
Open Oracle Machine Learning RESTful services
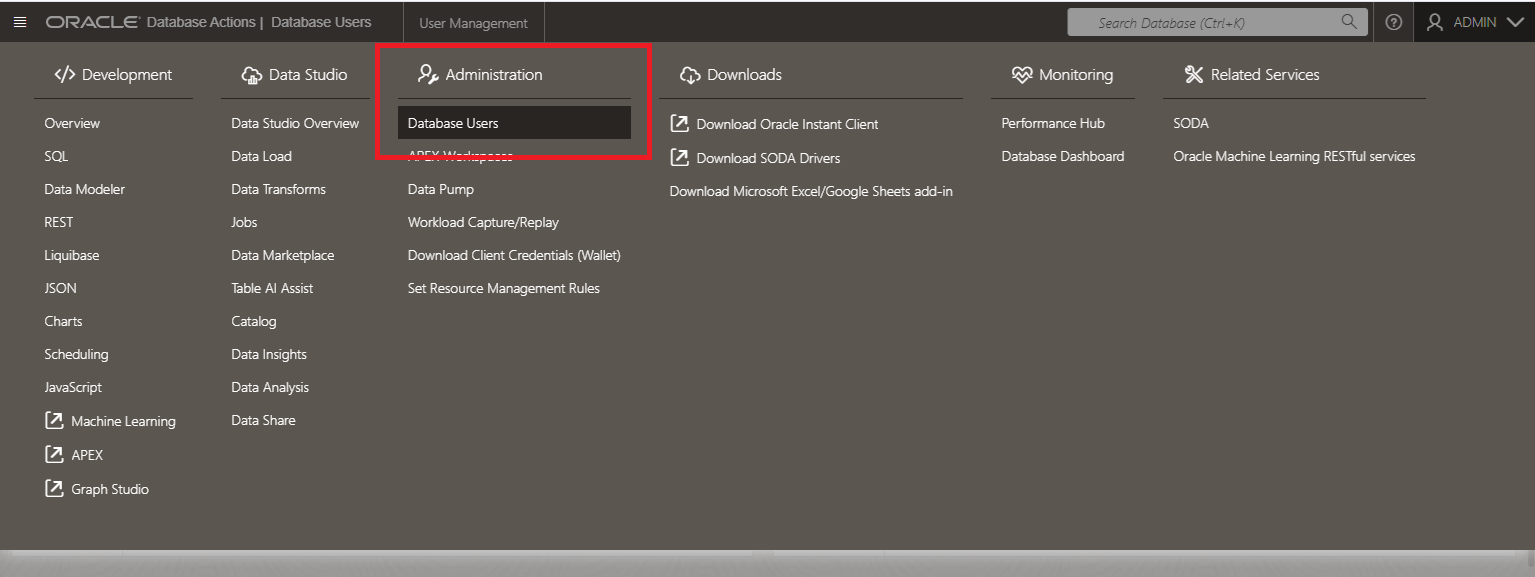[1294, 156]
